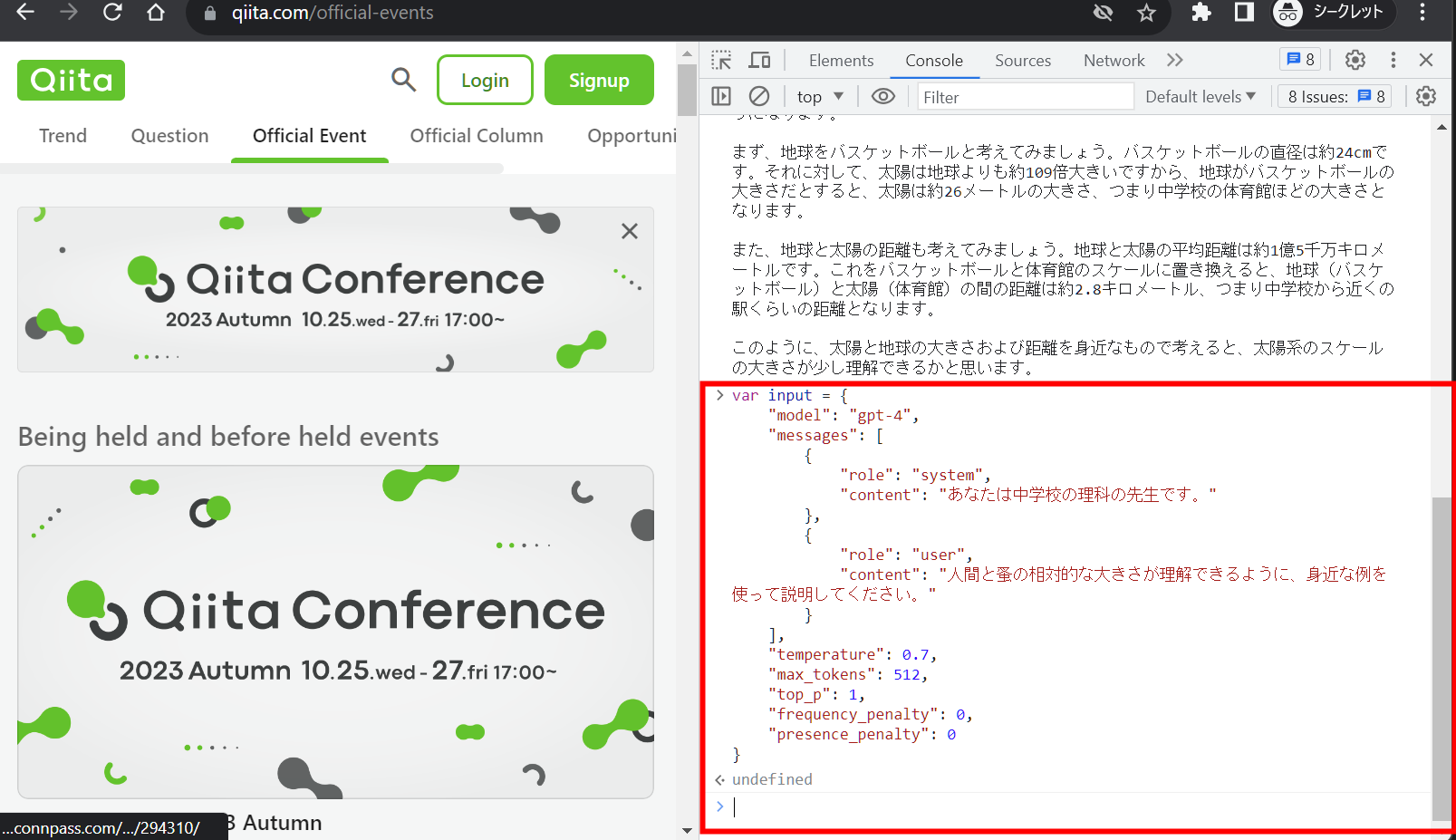
Task: Switch to the Sources panel
Action: 1023,61
